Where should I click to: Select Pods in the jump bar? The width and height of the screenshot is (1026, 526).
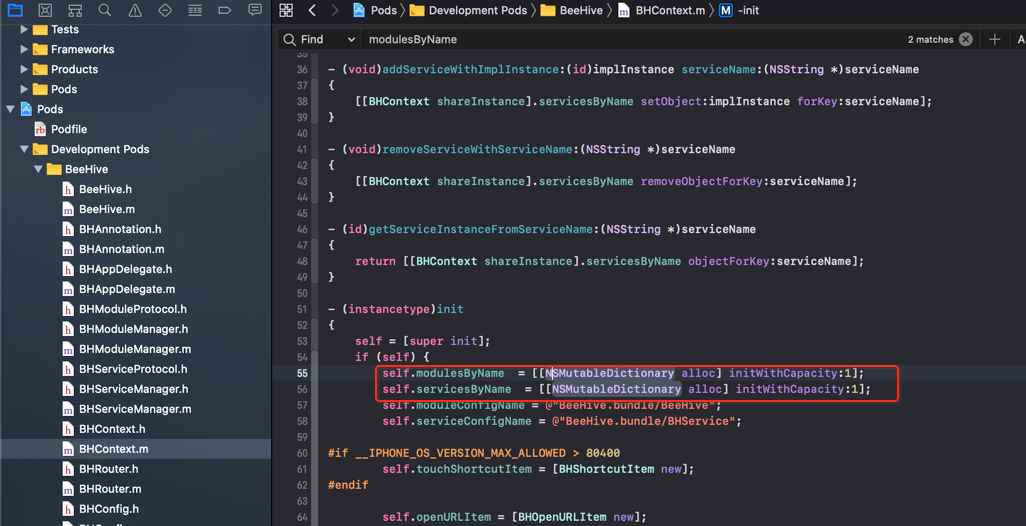click(375, 10)
